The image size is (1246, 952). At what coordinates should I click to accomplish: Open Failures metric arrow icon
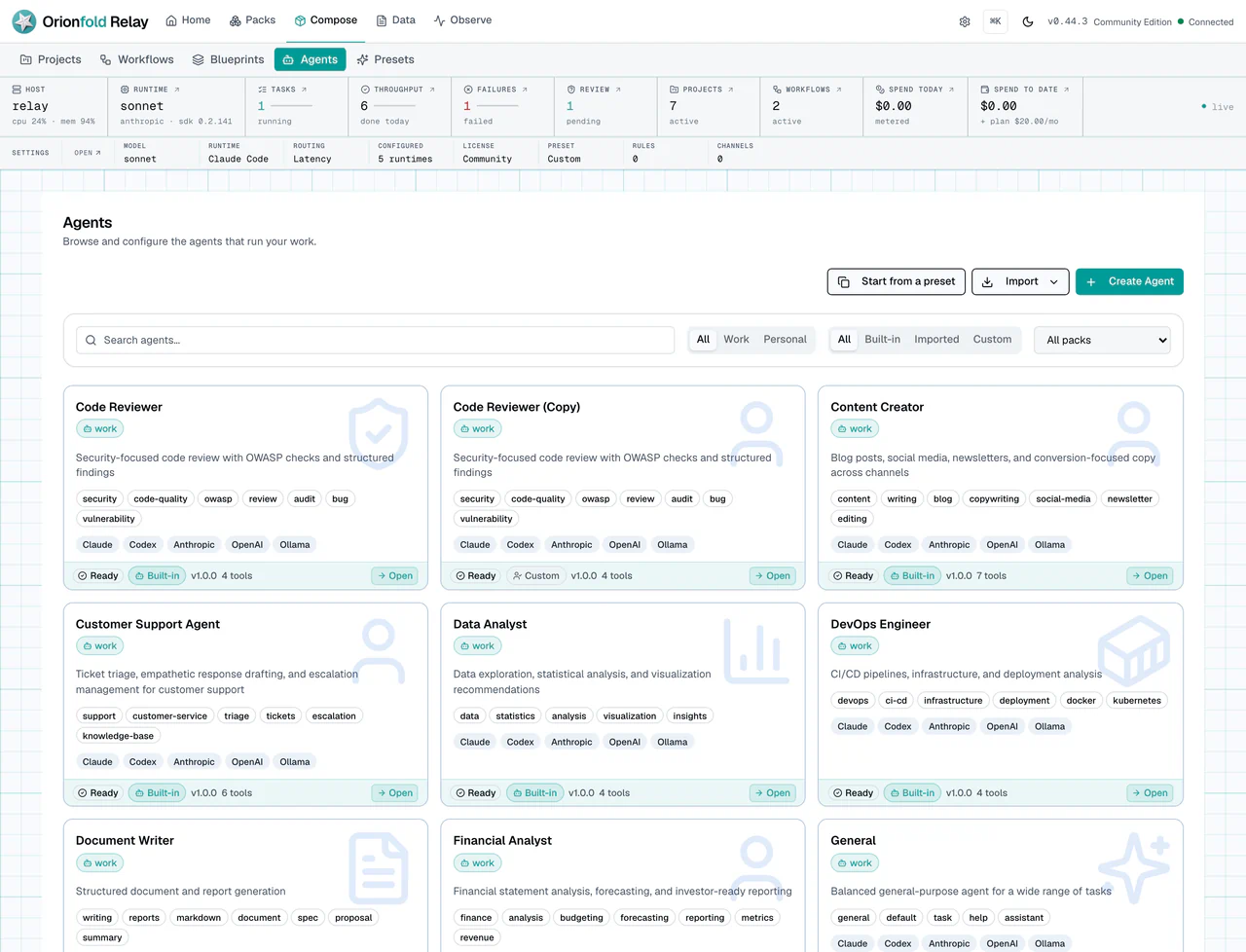tap(525, 90)
